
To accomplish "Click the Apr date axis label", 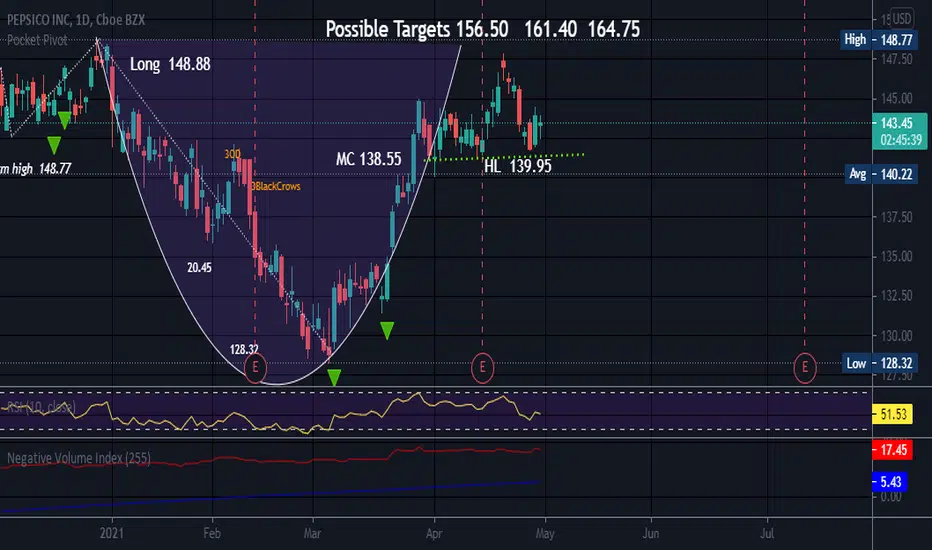I will [x=434, y=533].
